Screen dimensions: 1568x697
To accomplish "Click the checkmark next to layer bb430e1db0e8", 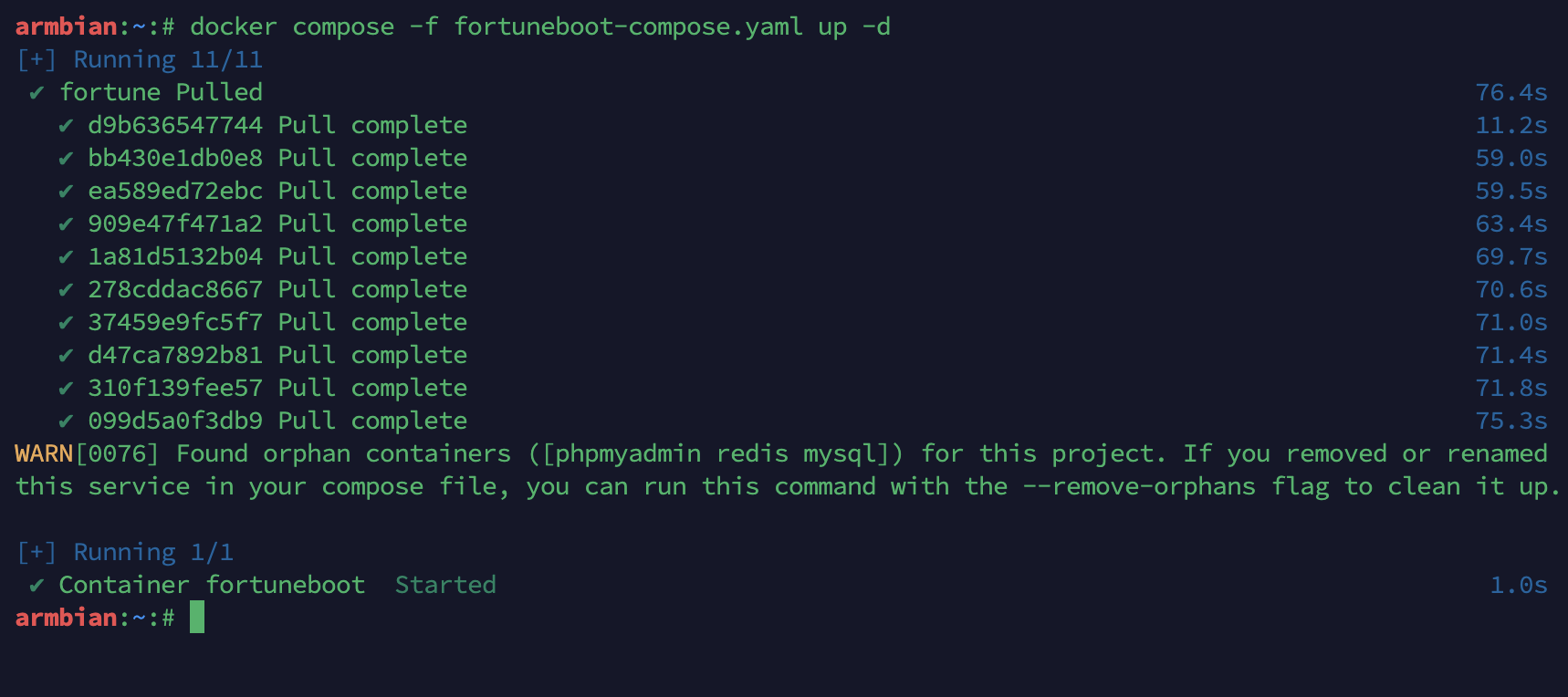I will pyautogui.click(x=66, y=159).
